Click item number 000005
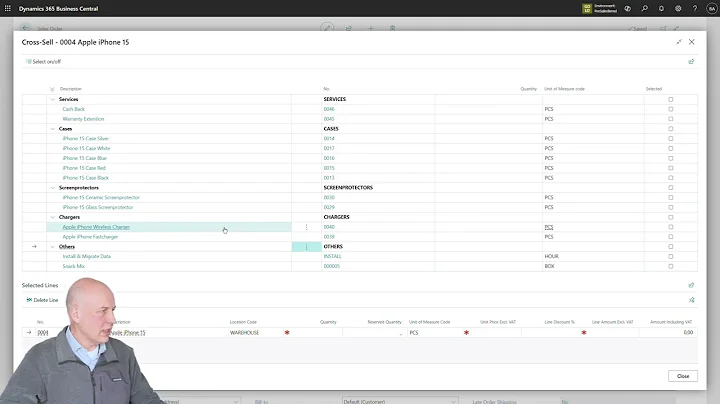The width and height of the screenshot is (720, 404). coord(332,266)
